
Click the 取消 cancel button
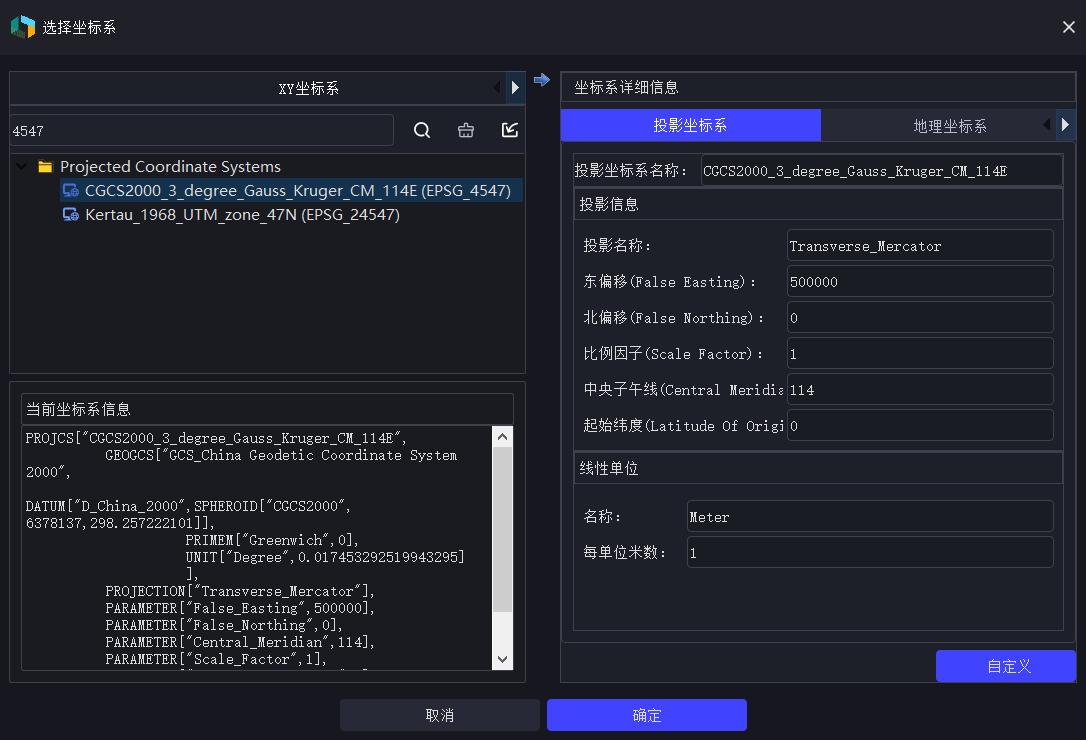coord(439,715)
